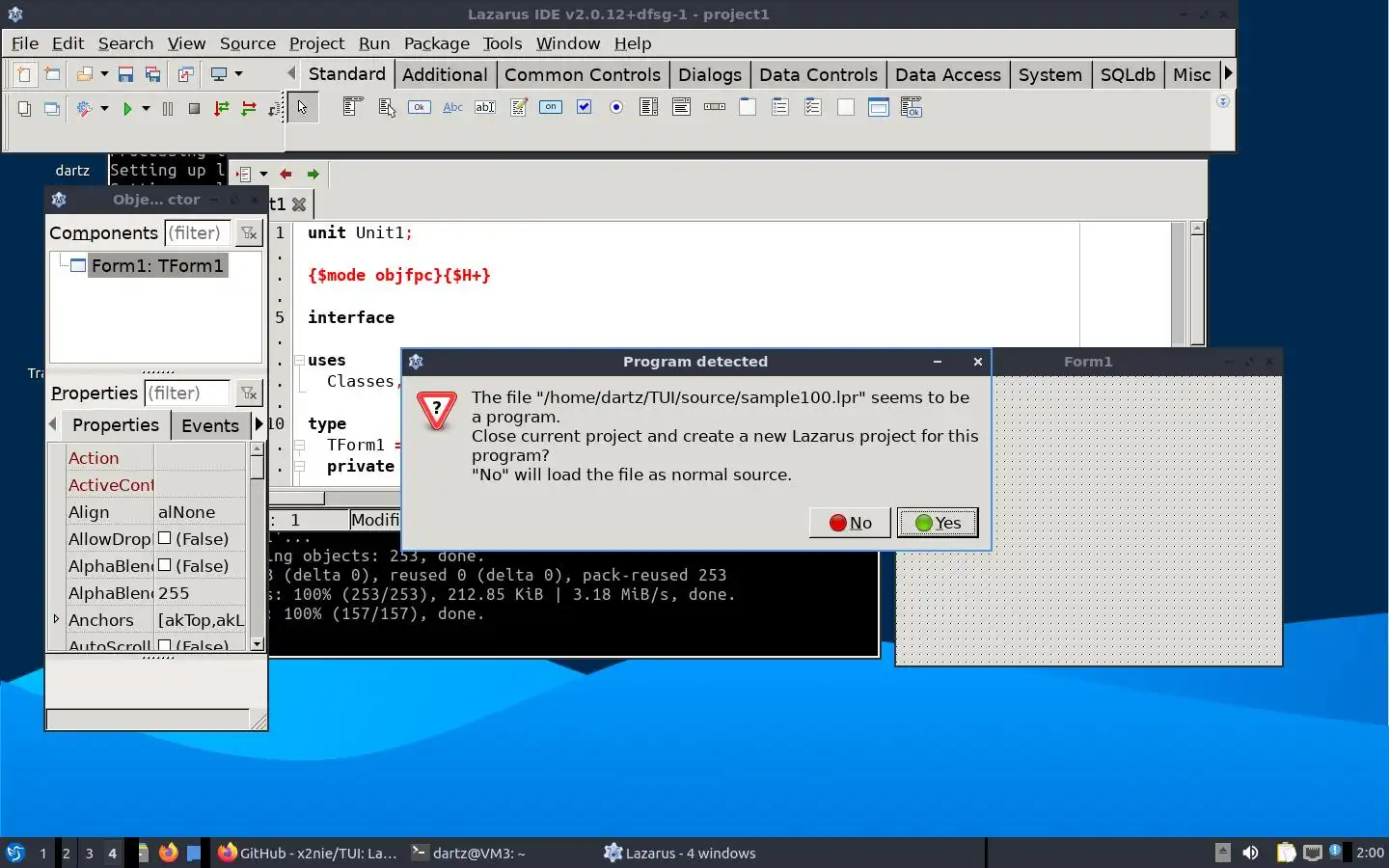Switch to the Common Controls palette tab

583,74
